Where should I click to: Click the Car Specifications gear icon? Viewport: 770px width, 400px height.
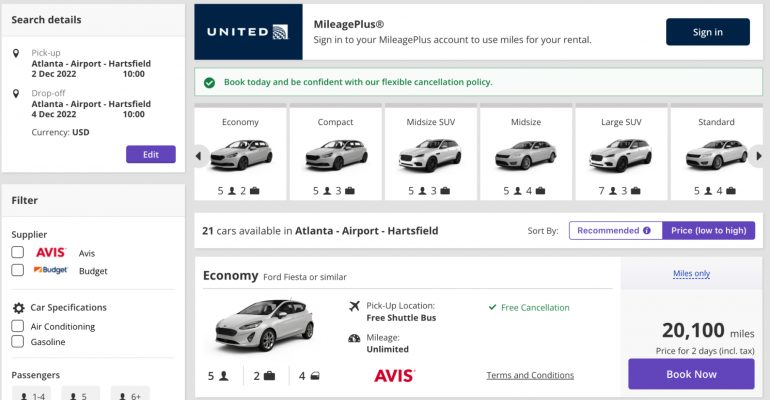[18, 308]
